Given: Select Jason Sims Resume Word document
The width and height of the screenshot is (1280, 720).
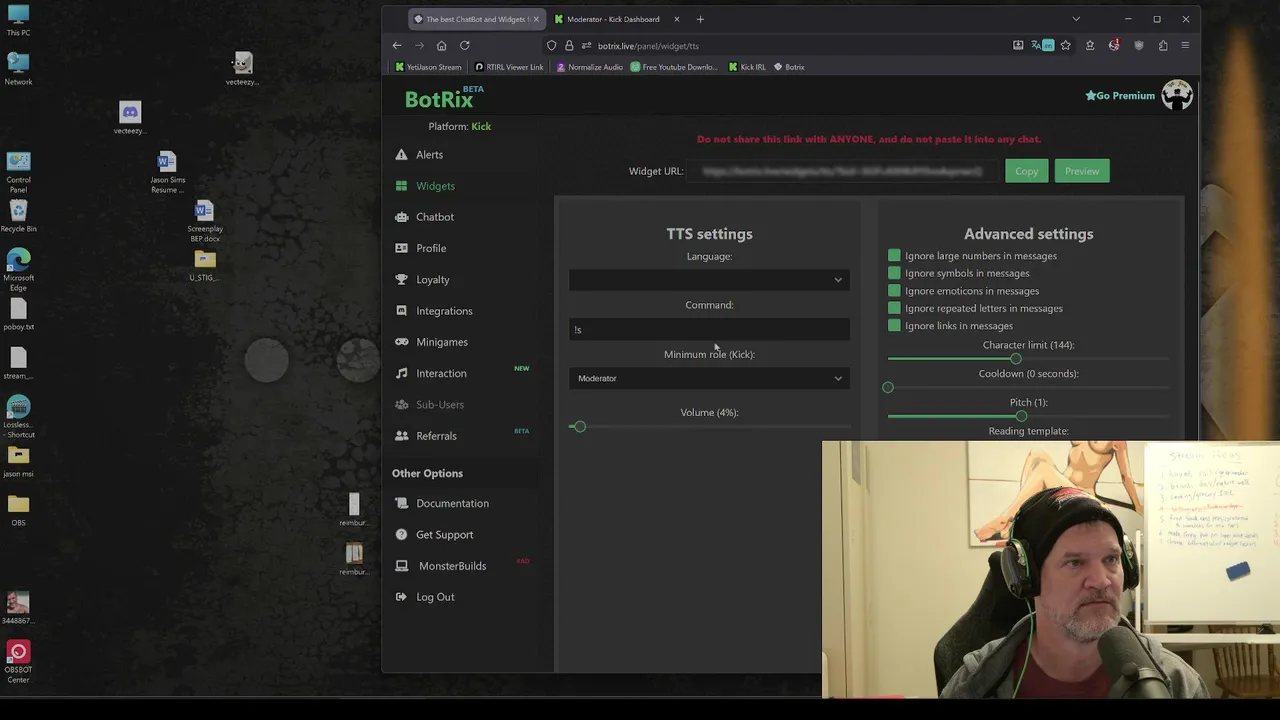Looking at the screenshot, I should [167, 171].
